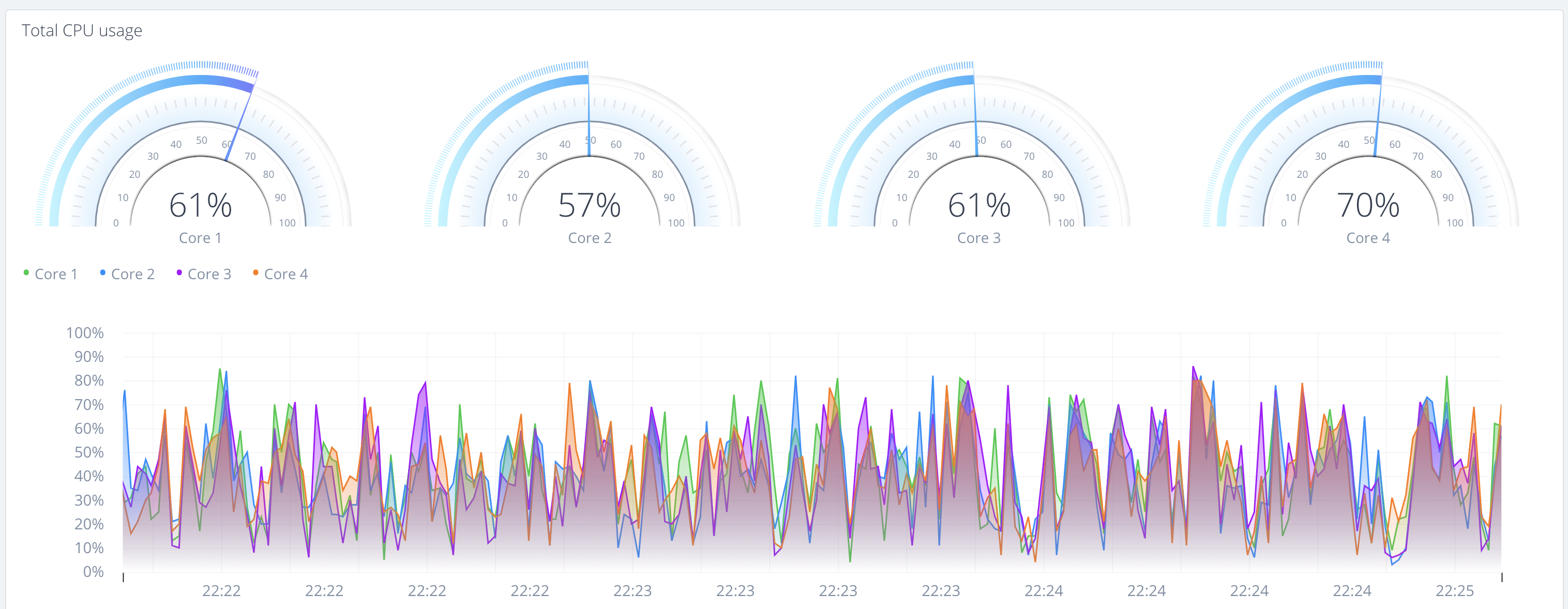Click the 61% value in the Core 3 gauge
Screen dimensions: 1568x609
click(x=979, y=205)
